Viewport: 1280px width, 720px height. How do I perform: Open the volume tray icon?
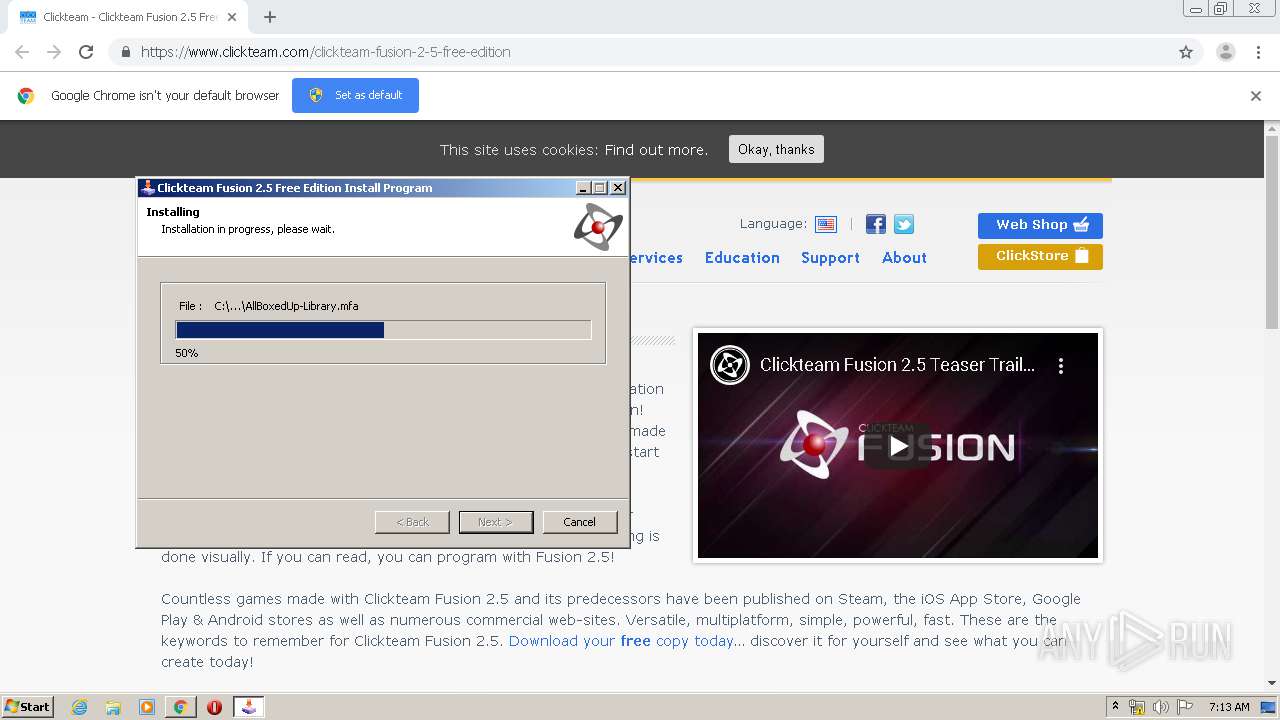point(1160,707)
